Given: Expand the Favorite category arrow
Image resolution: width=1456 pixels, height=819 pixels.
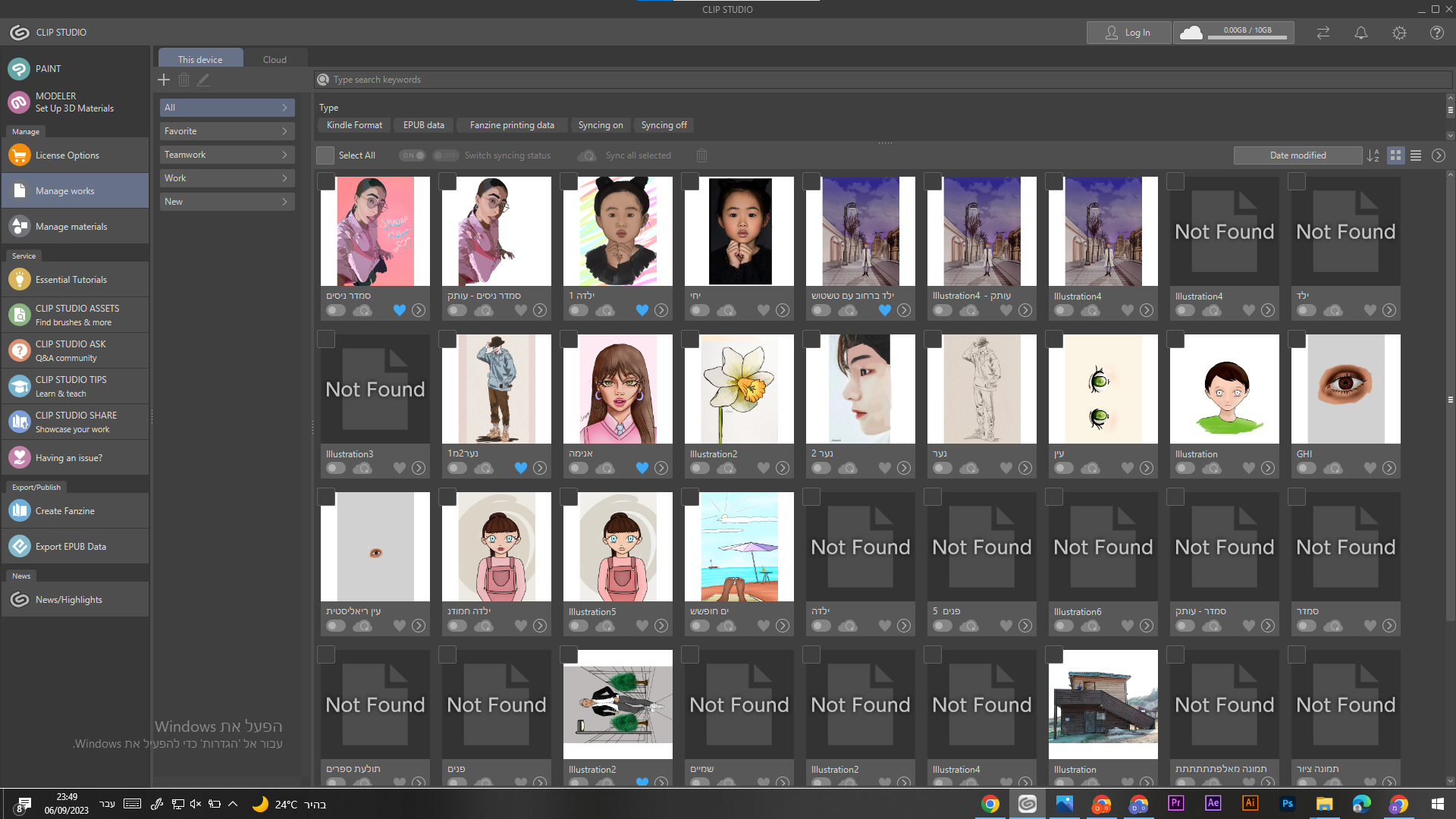Looking at the screenshot, I should (x=284, y=131).
